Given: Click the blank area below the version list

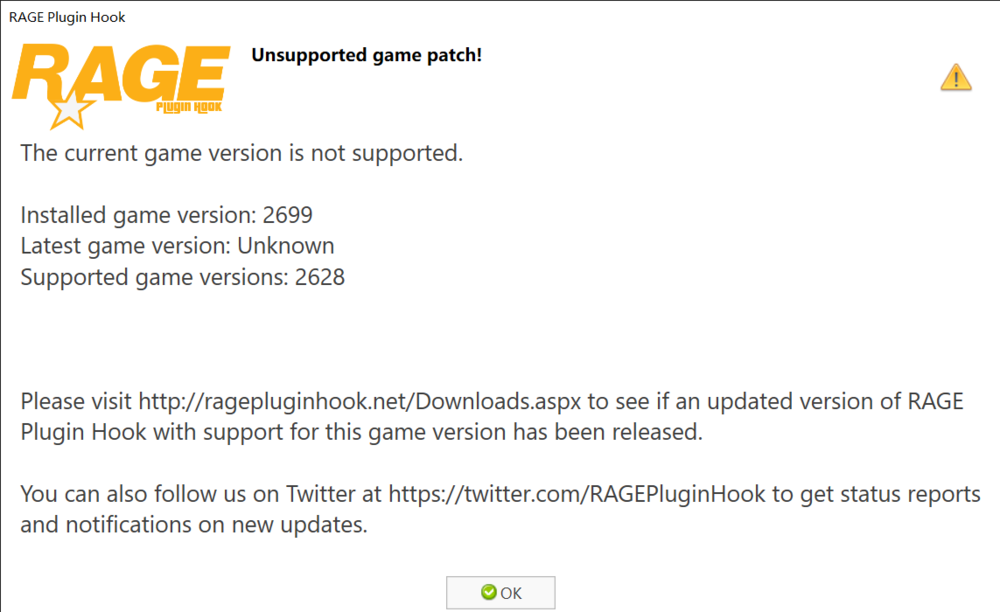Looking at the screenshot, I should (500, 335).
